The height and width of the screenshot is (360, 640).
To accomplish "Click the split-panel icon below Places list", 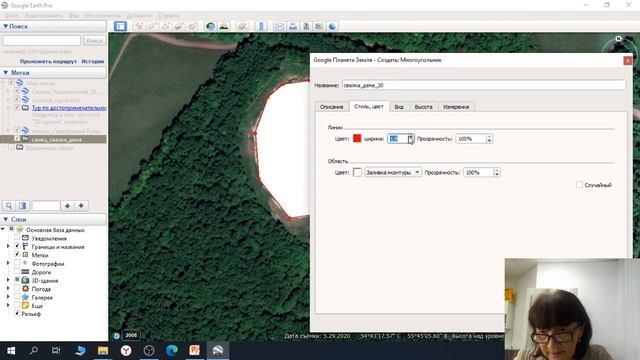I will coord(23,206).
